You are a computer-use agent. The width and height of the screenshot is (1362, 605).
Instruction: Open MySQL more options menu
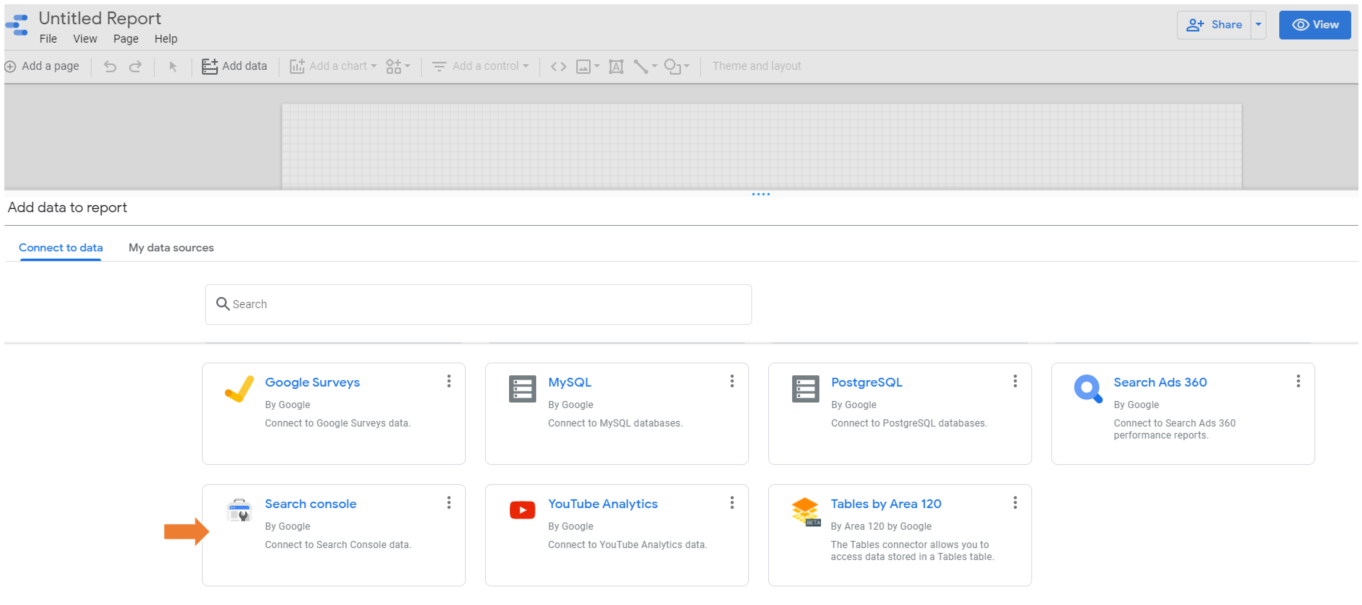tap(732, 381)
